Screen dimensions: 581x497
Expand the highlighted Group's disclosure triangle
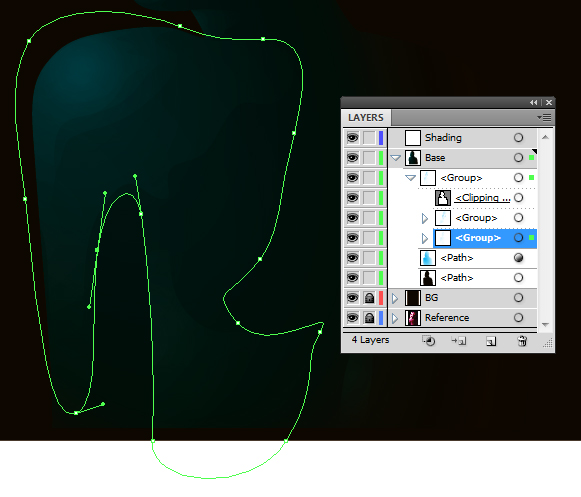(425, 238)
